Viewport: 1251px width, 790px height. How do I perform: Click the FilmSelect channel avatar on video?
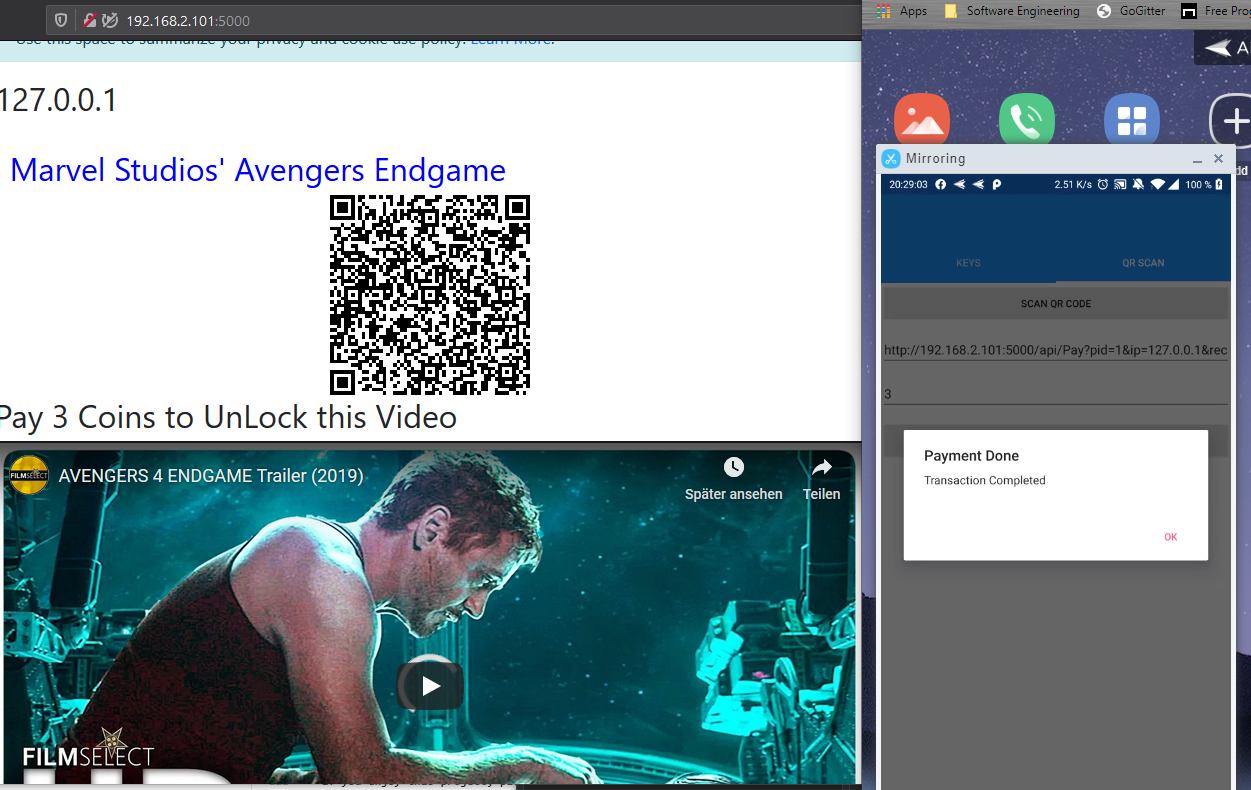click(x=29, y=476)
